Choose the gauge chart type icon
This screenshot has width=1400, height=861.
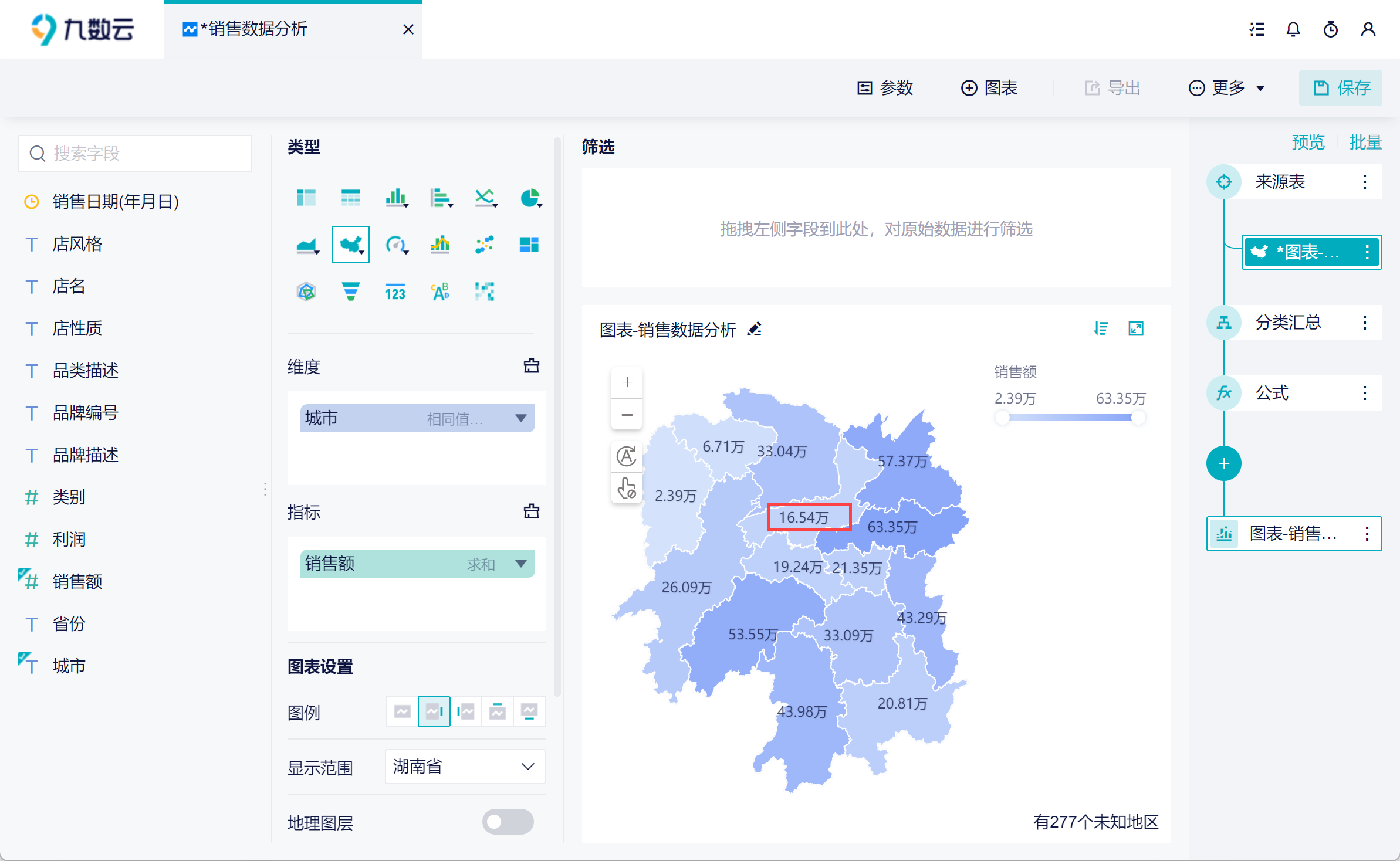tap(395, 245)
